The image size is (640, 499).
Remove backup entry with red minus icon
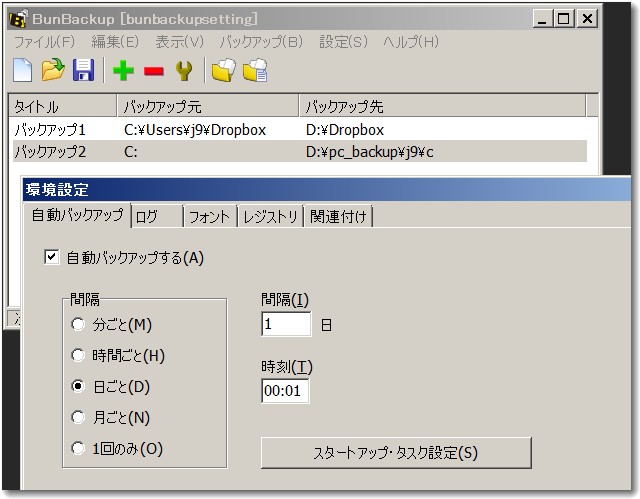(153, 71)
